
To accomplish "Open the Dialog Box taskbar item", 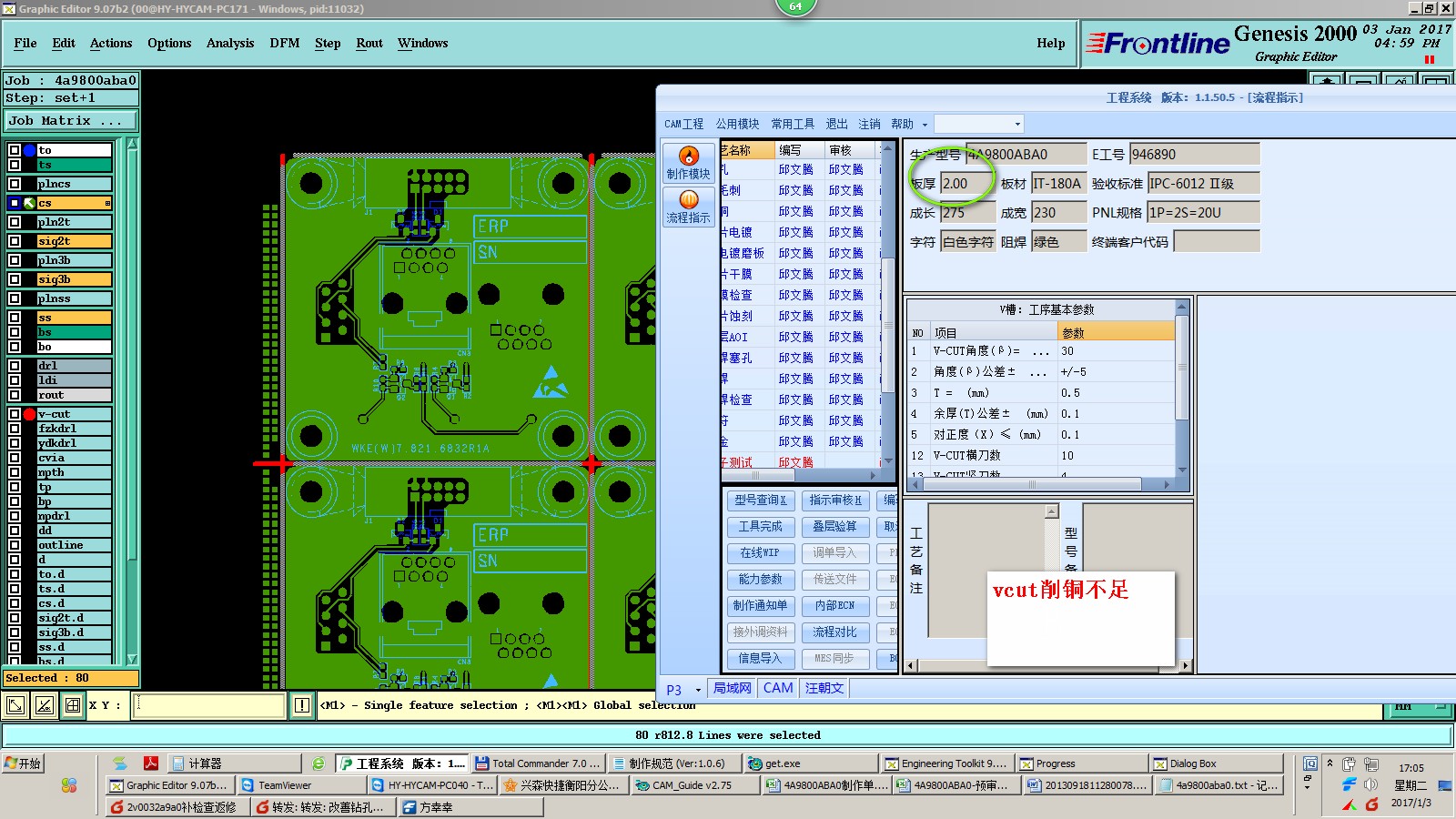I will (1216, 763).
